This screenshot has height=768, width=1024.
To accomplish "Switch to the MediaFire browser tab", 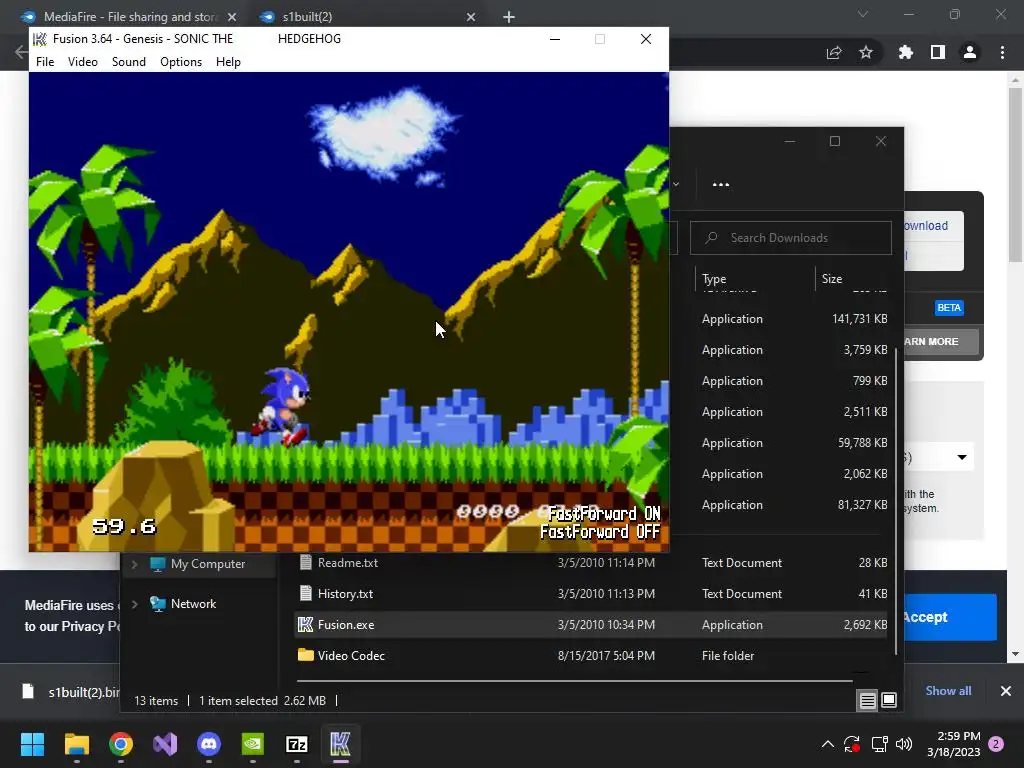I will pyautogui.click(x=128, y=17).
